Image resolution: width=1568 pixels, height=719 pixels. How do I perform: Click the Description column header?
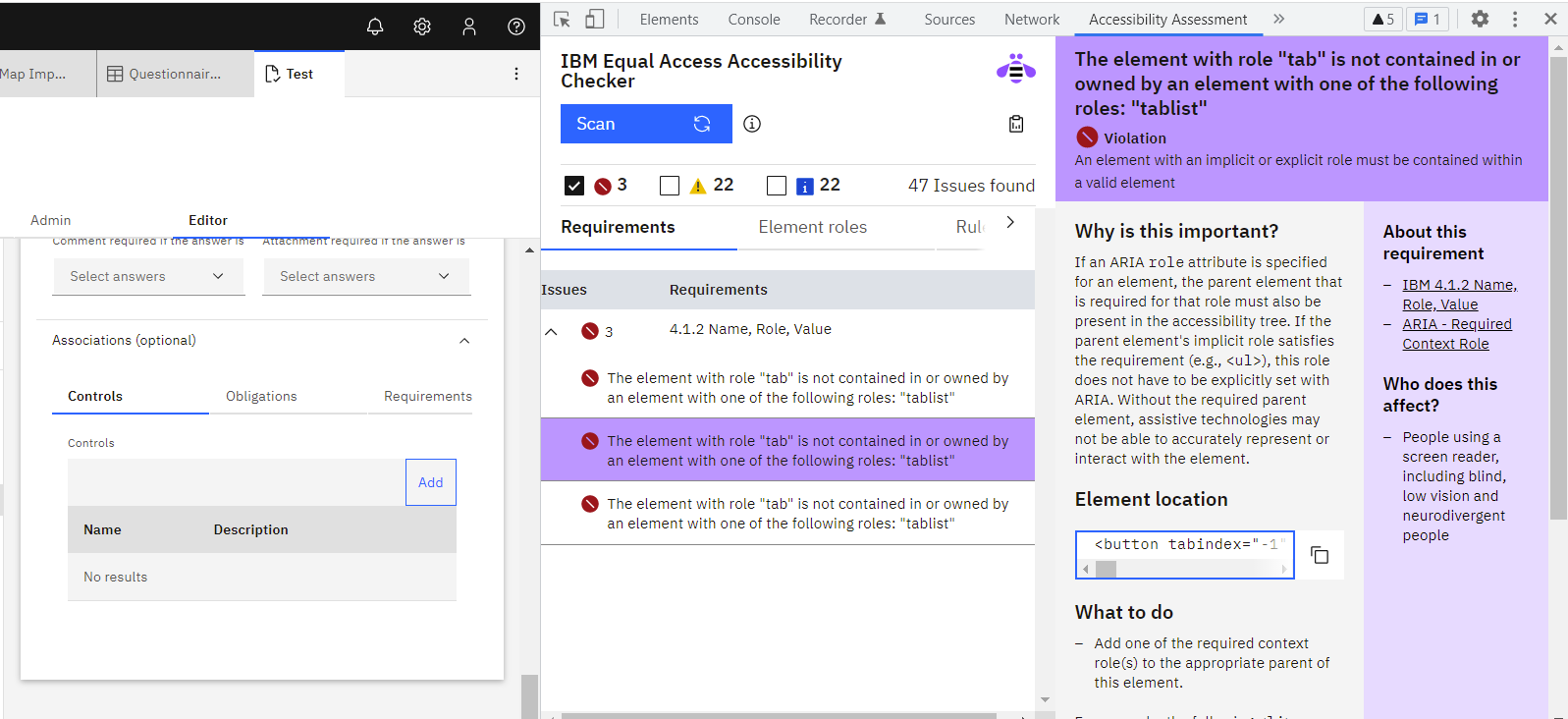coord(251,529)
